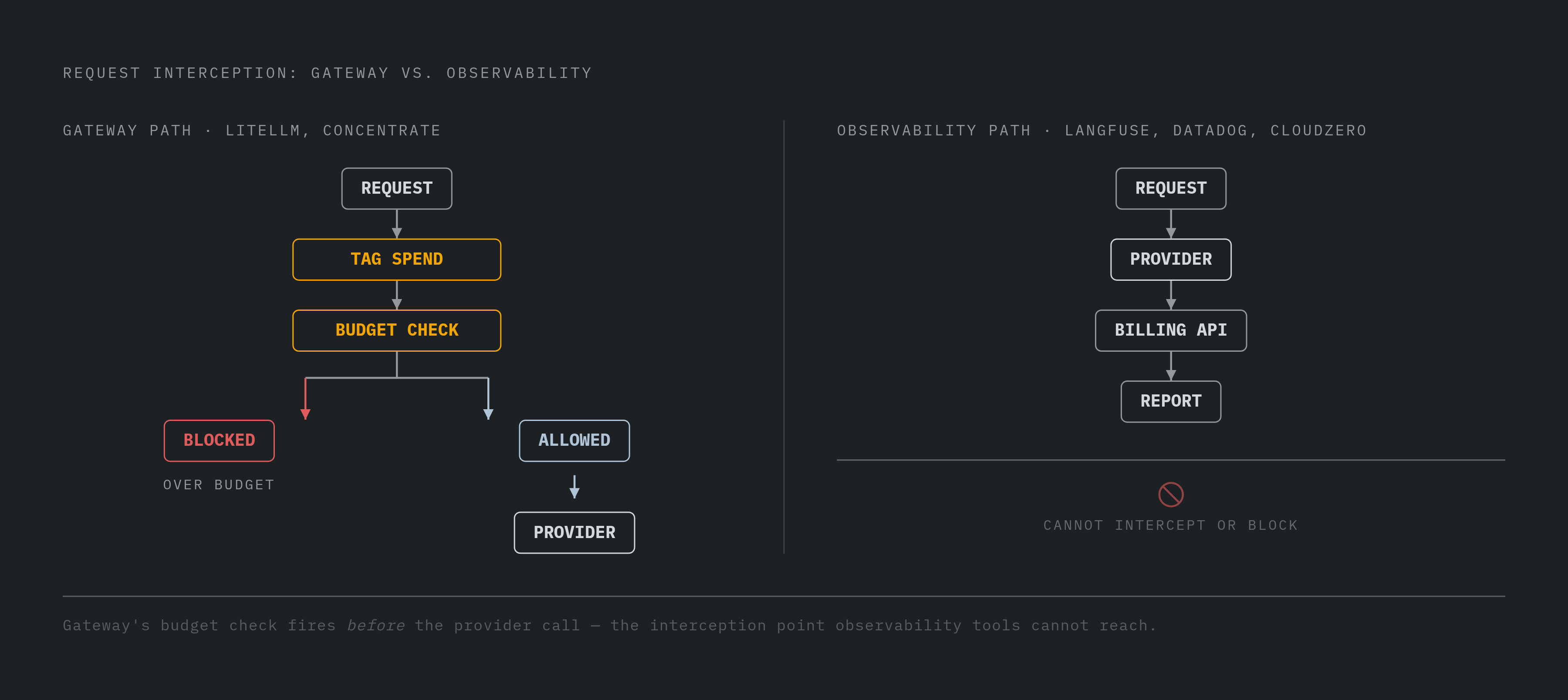Click the BUDGET CHECK box

(x=397, y=331)
